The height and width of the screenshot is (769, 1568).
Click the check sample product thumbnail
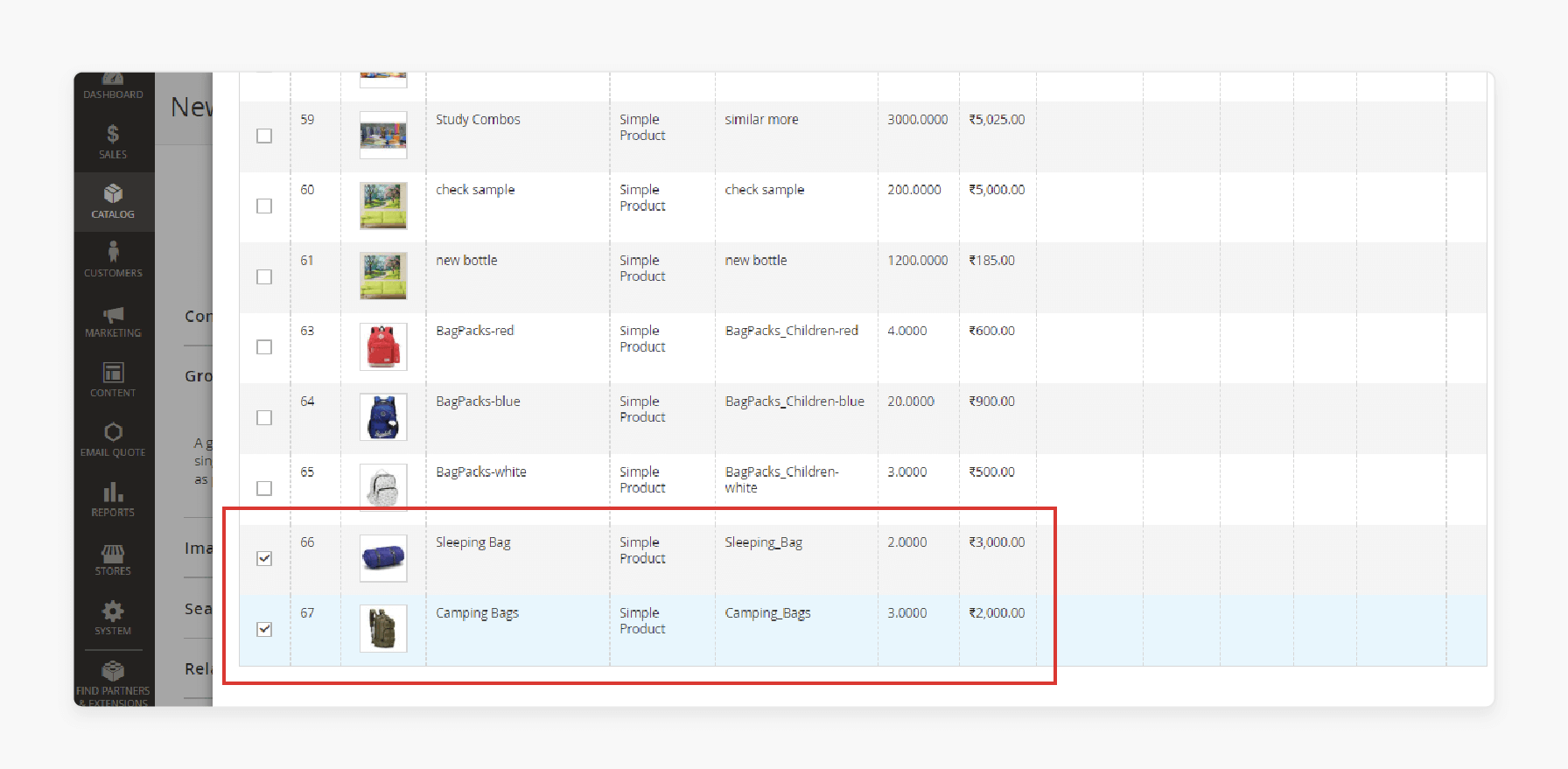(x=383, y=206)
